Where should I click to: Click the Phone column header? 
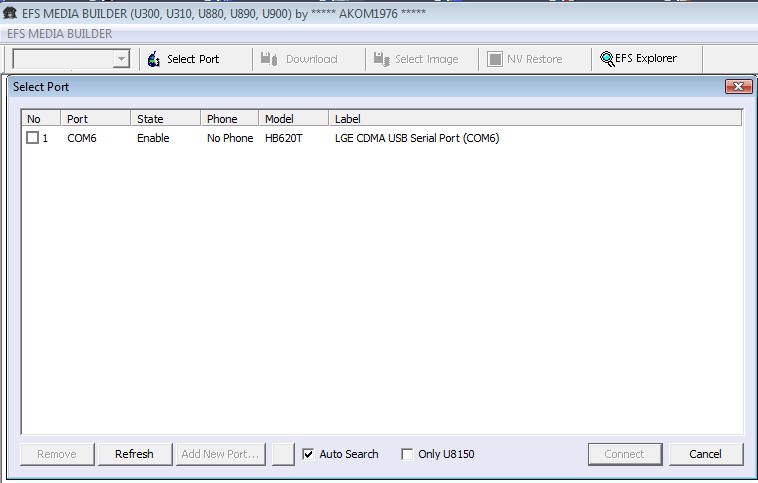[x=230, y=118]
